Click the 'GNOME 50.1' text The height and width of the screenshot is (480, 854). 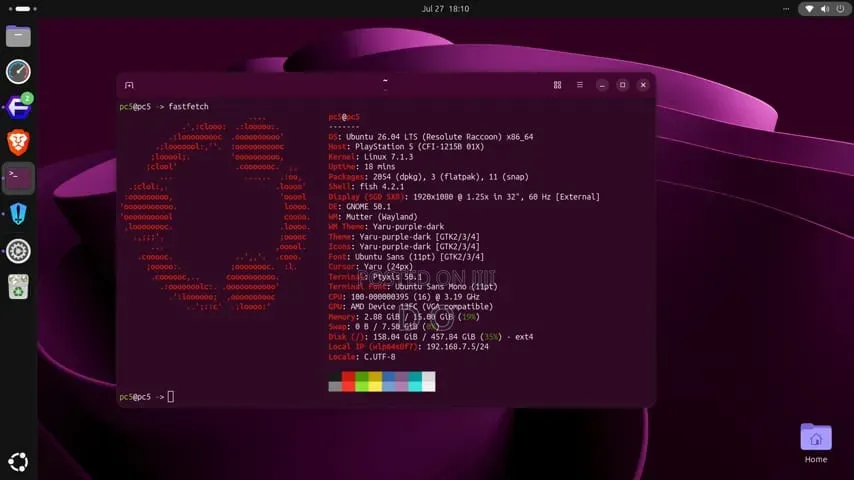pos(368,207)
